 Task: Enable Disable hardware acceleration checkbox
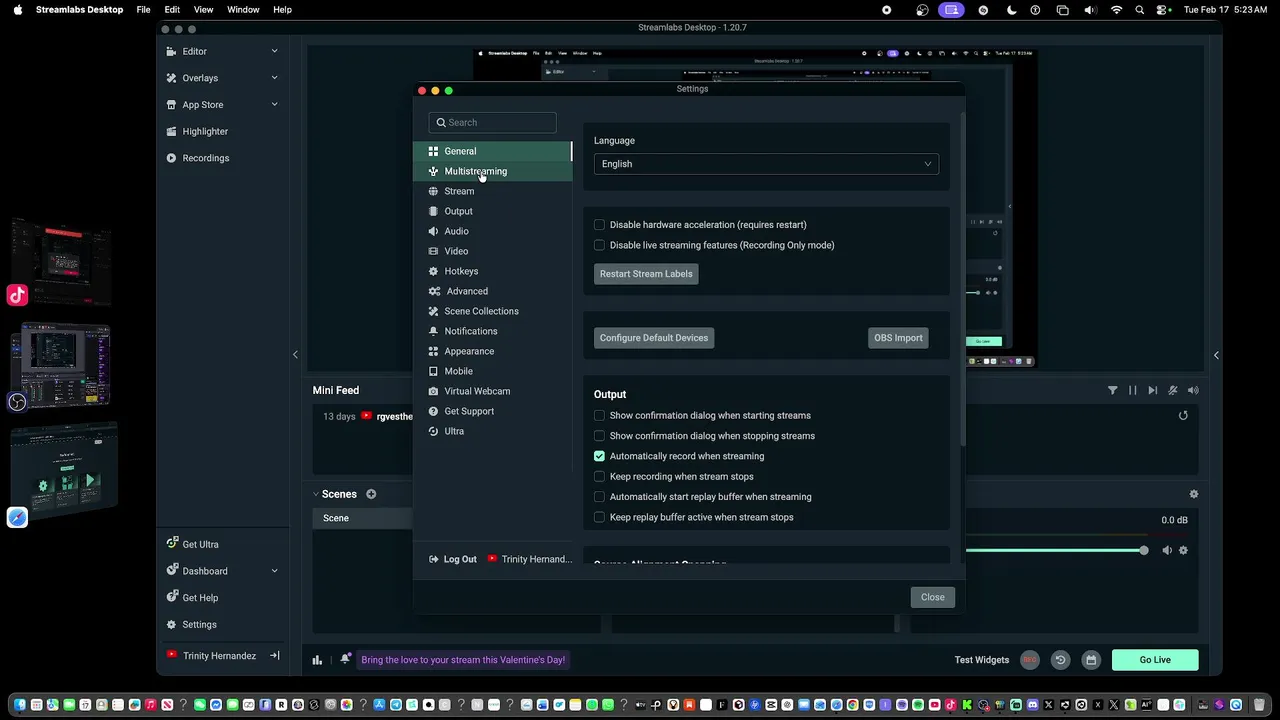pyautogui.click(x=599, y=225)
